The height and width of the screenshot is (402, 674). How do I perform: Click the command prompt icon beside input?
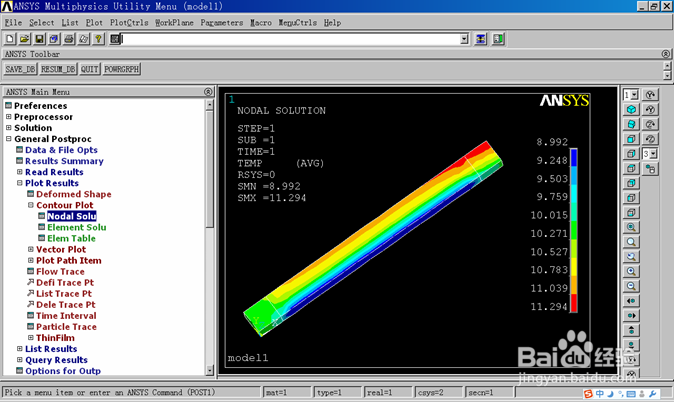(x=114, y=39)
